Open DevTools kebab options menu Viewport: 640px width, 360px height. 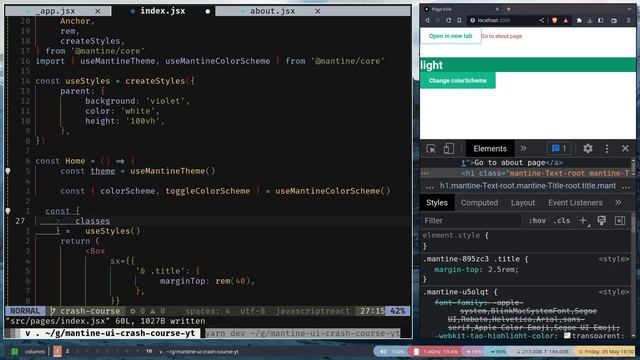[607, 149]
